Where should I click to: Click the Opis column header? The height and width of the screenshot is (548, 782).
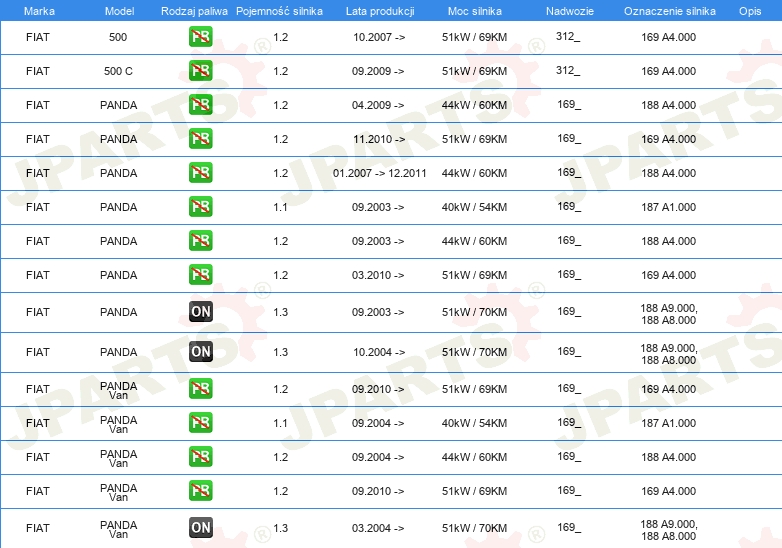click(x=750, y=11)
